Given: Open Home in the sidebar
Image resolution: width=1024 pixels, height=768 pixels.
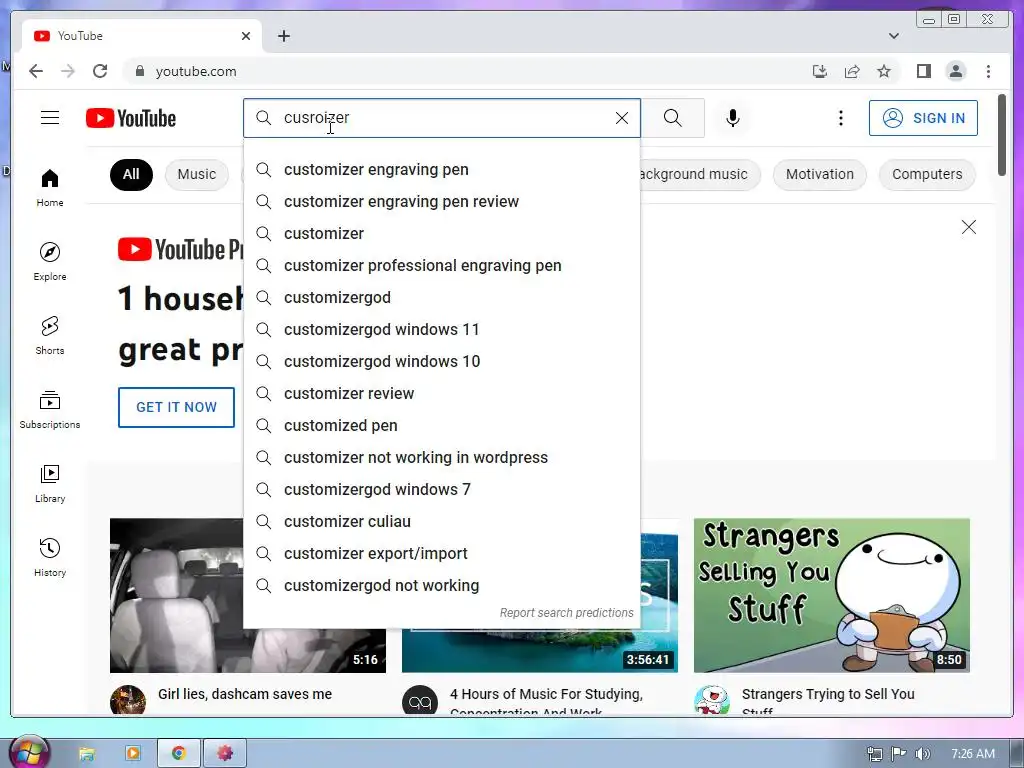Looking at the screenshot, I should click(50, 188).
